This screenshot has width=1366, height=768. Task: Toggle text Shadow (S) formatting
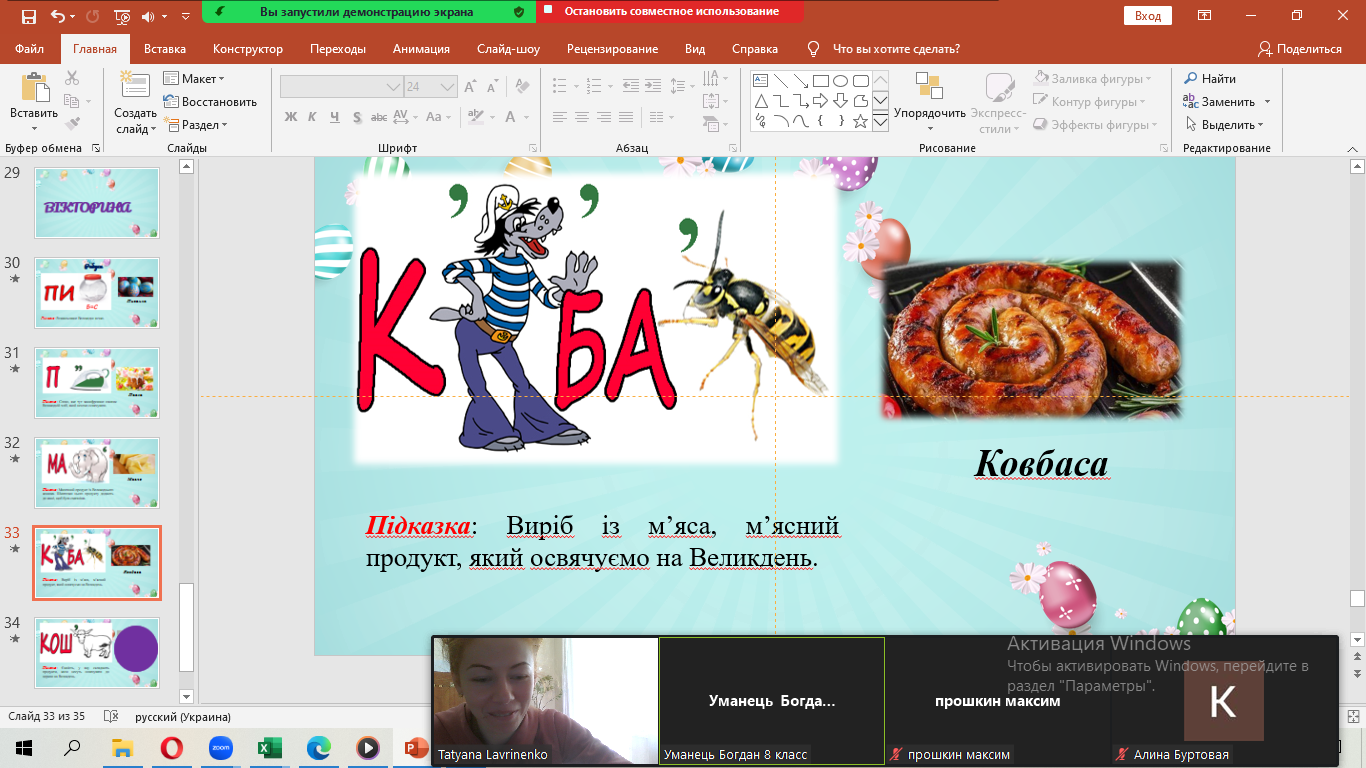(x=358, y=117)
